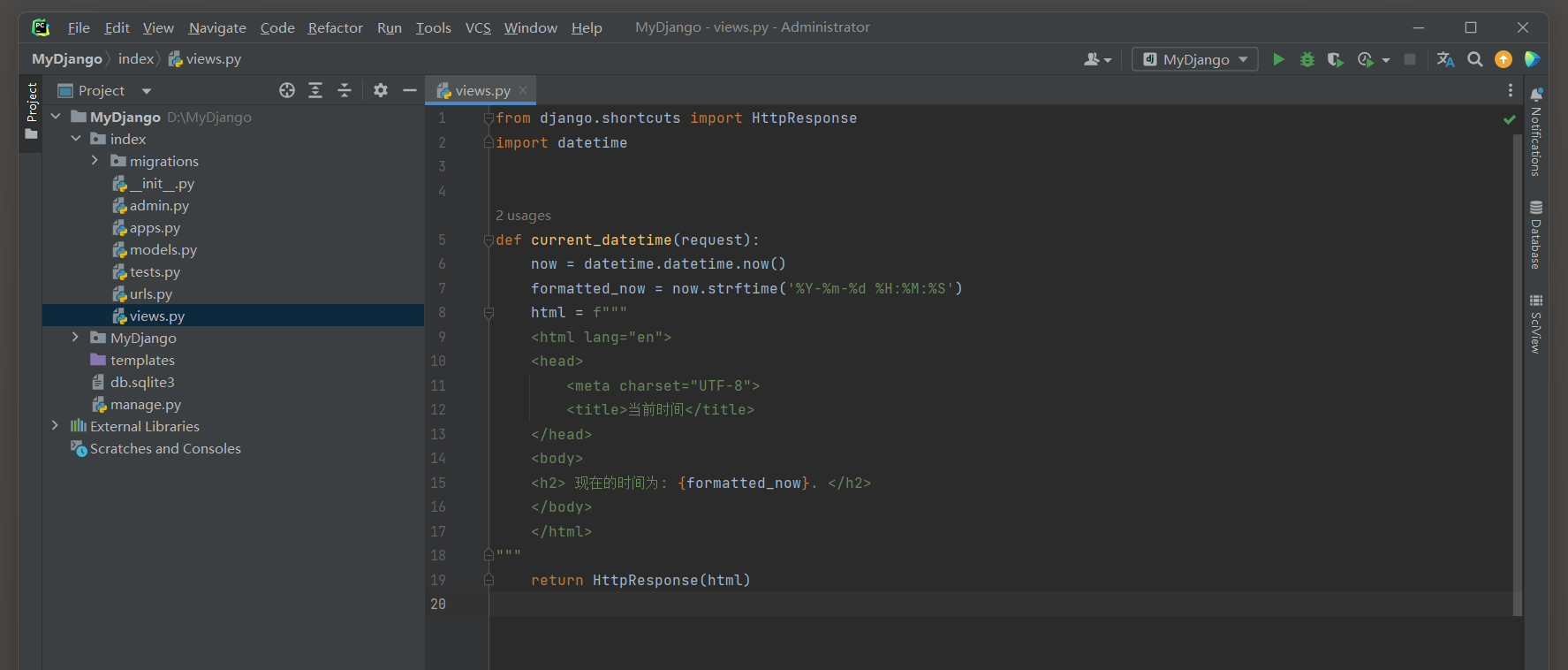Open Database side tool window
Screen dimensions: 1568x670
1536,235
